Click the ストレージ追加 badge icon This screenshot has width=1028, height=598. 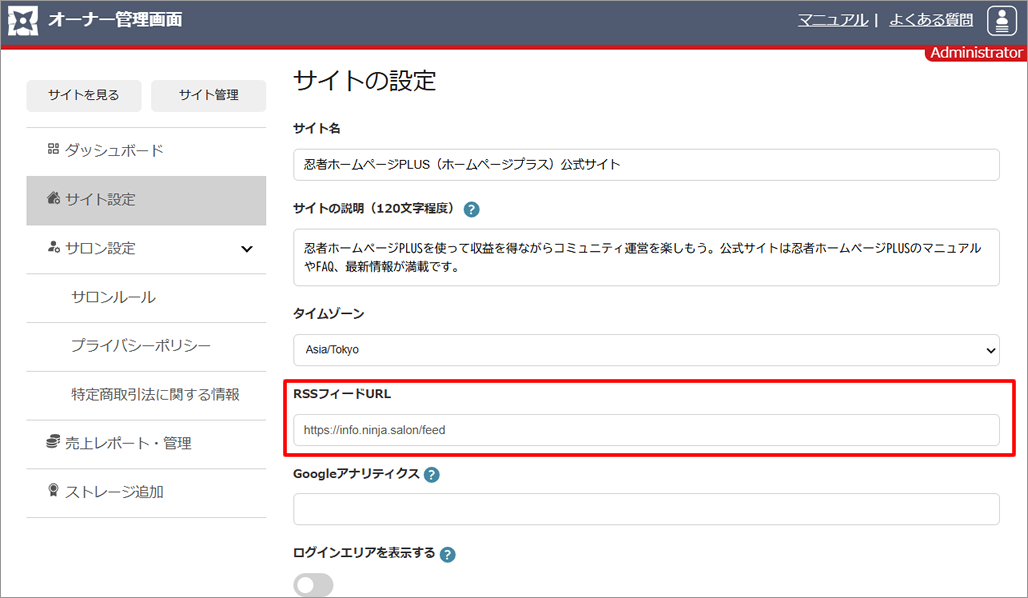[x=53, y=491]
